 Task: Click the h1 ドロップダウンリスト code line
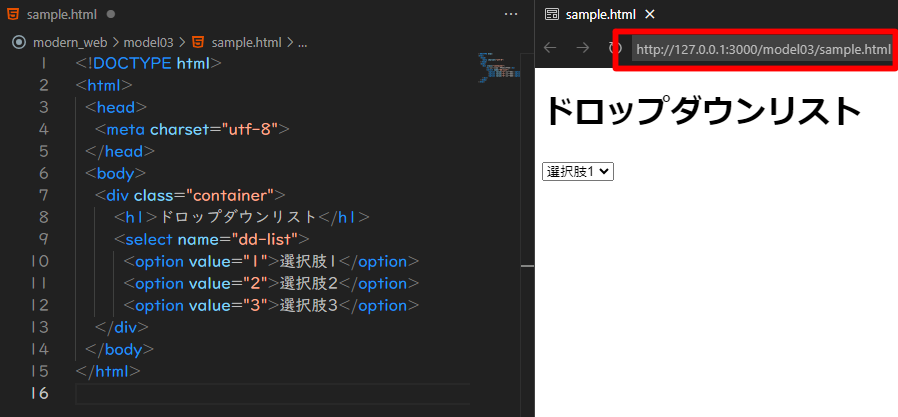pyautogui.click(x=242, y=217)
